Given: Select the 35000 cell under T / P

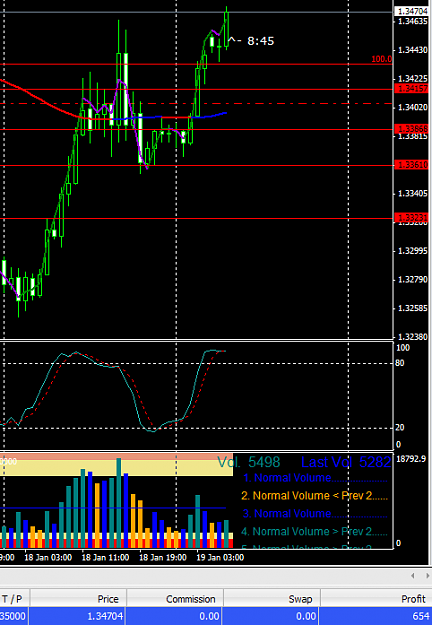Looking at the screenshot, I should (13, 617).
